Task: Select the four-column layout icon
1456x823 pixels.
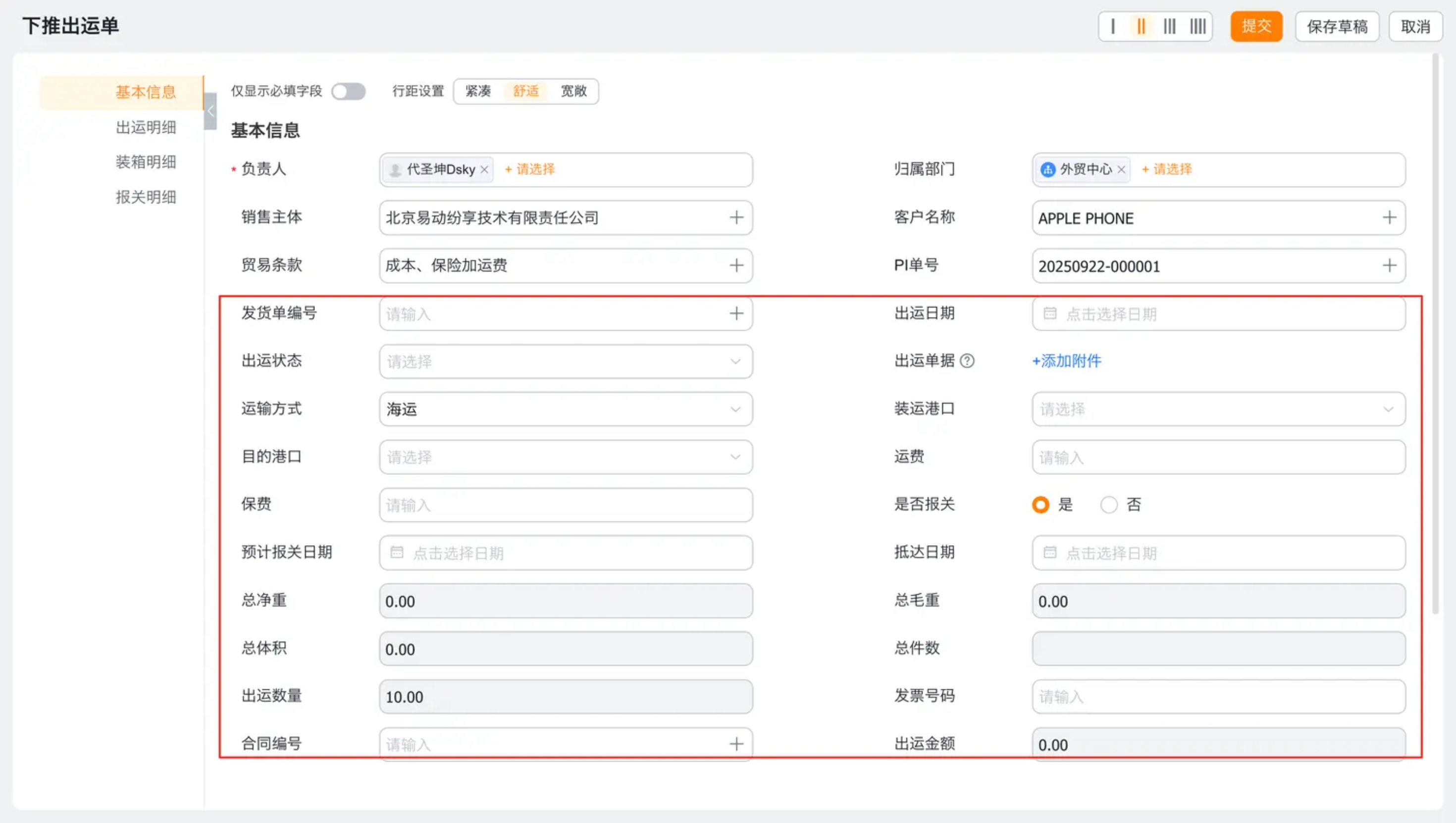Action: point(1197,27)
